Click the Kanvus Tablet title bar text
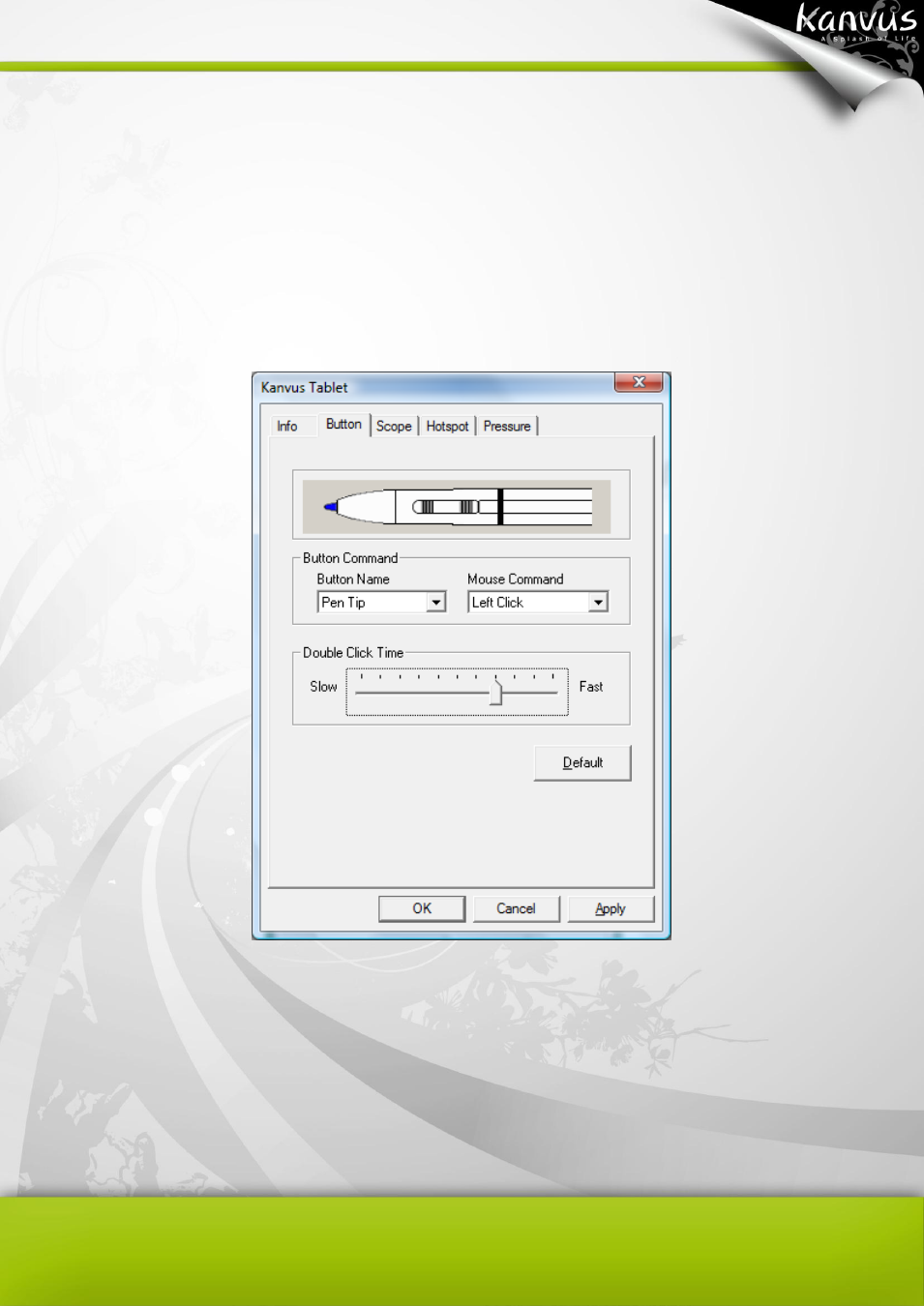The image size is (924, 1306). 304,388
